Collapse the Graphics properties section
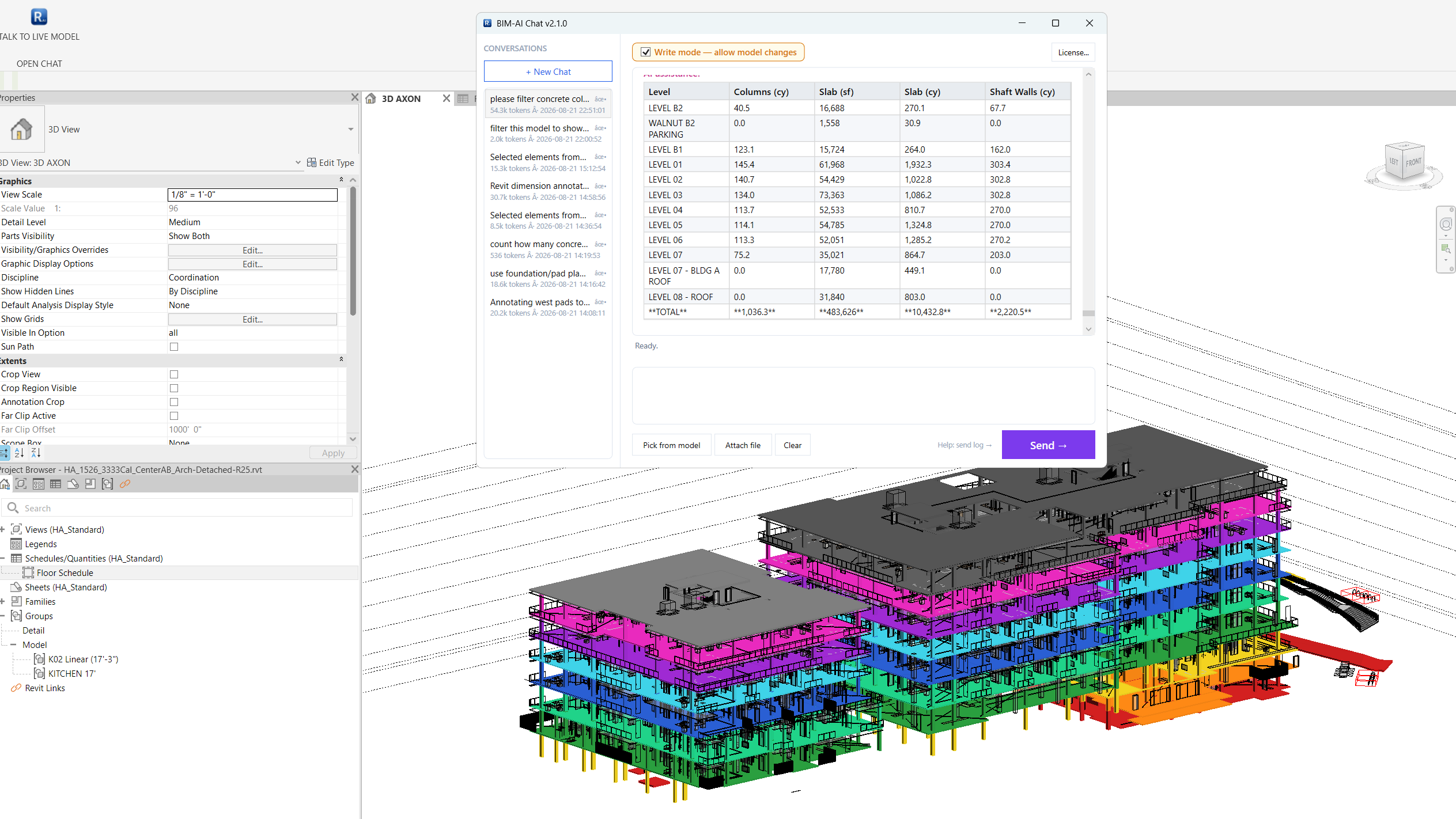Screen dimensions: 1456x819 (x=341, y=180)
